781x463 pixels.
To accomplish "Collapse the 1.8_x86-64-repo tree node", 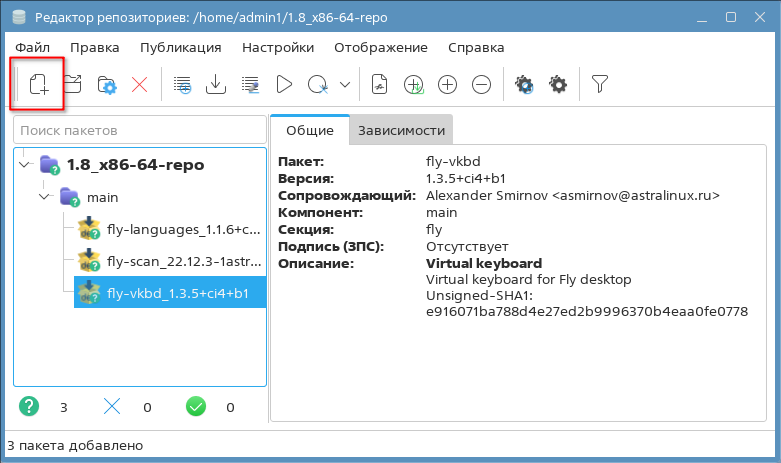I will click(x=25, y=164).
